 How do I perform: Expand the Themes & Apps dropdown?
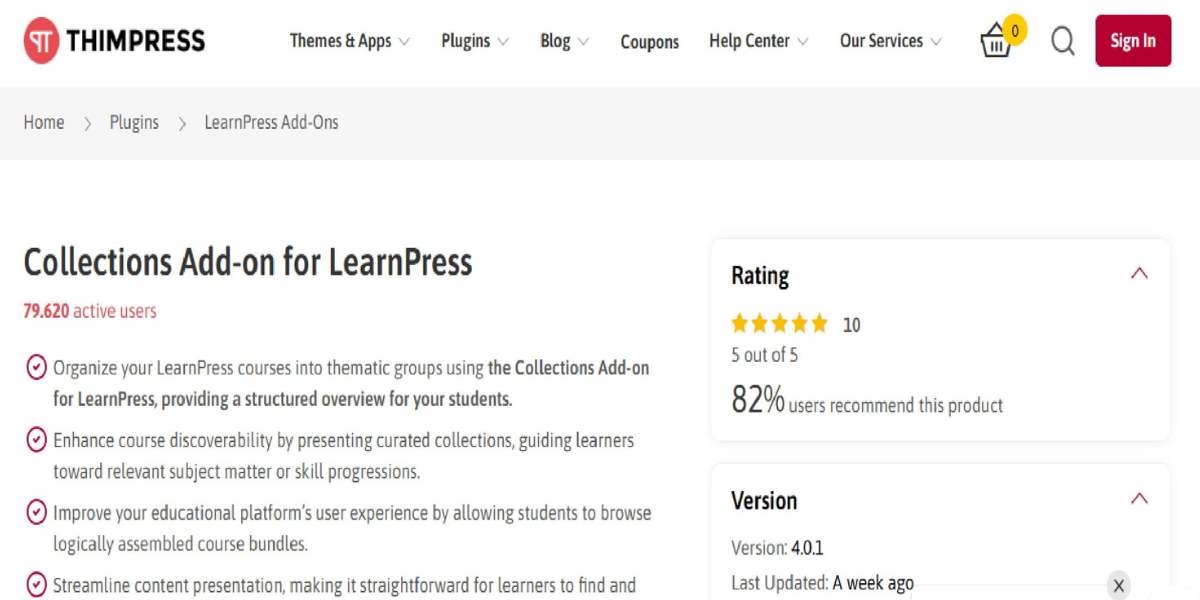[x=343, y=41]
